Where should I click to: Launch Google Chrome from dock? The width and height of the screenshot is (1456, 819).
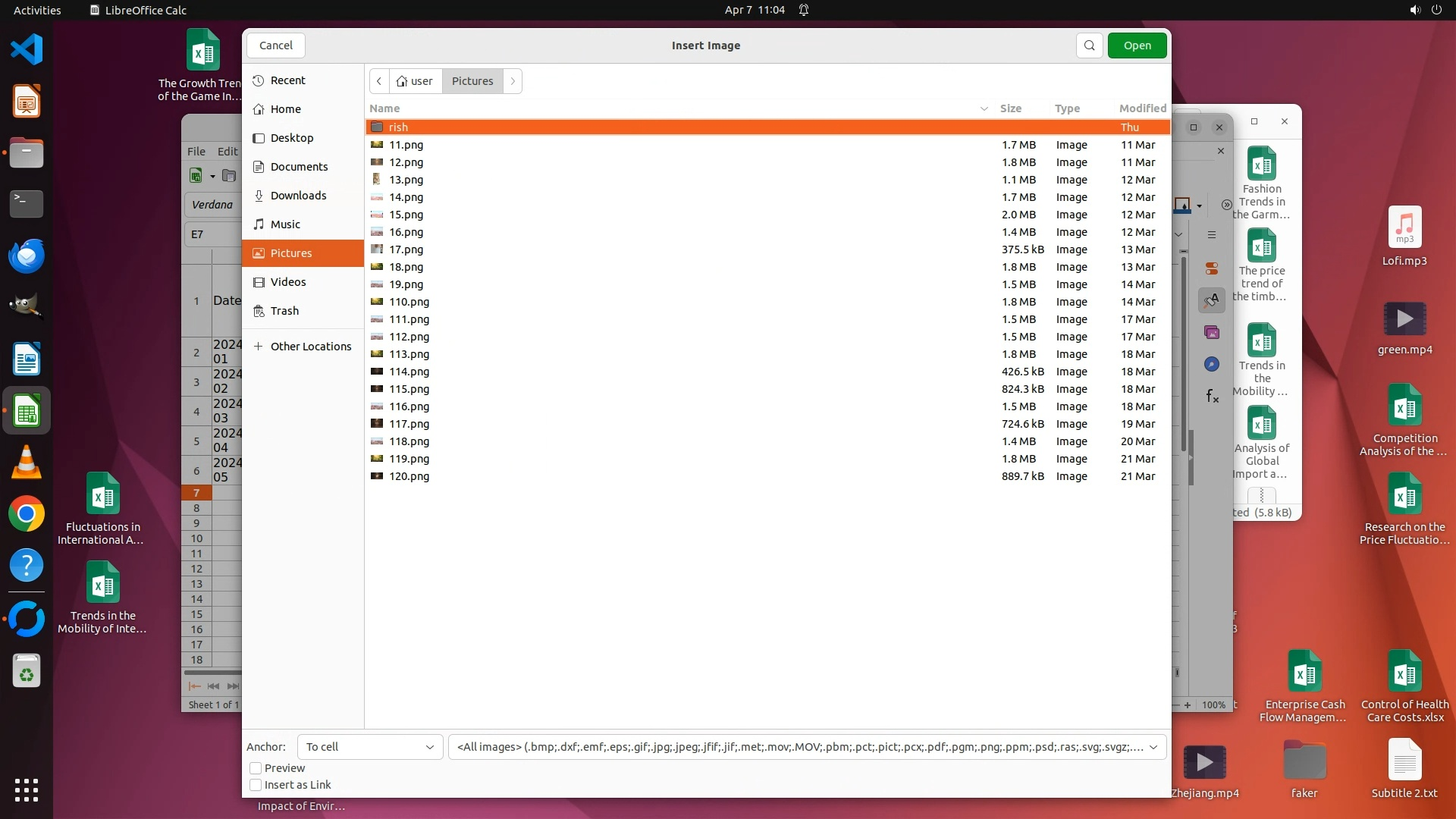point(27,514)
